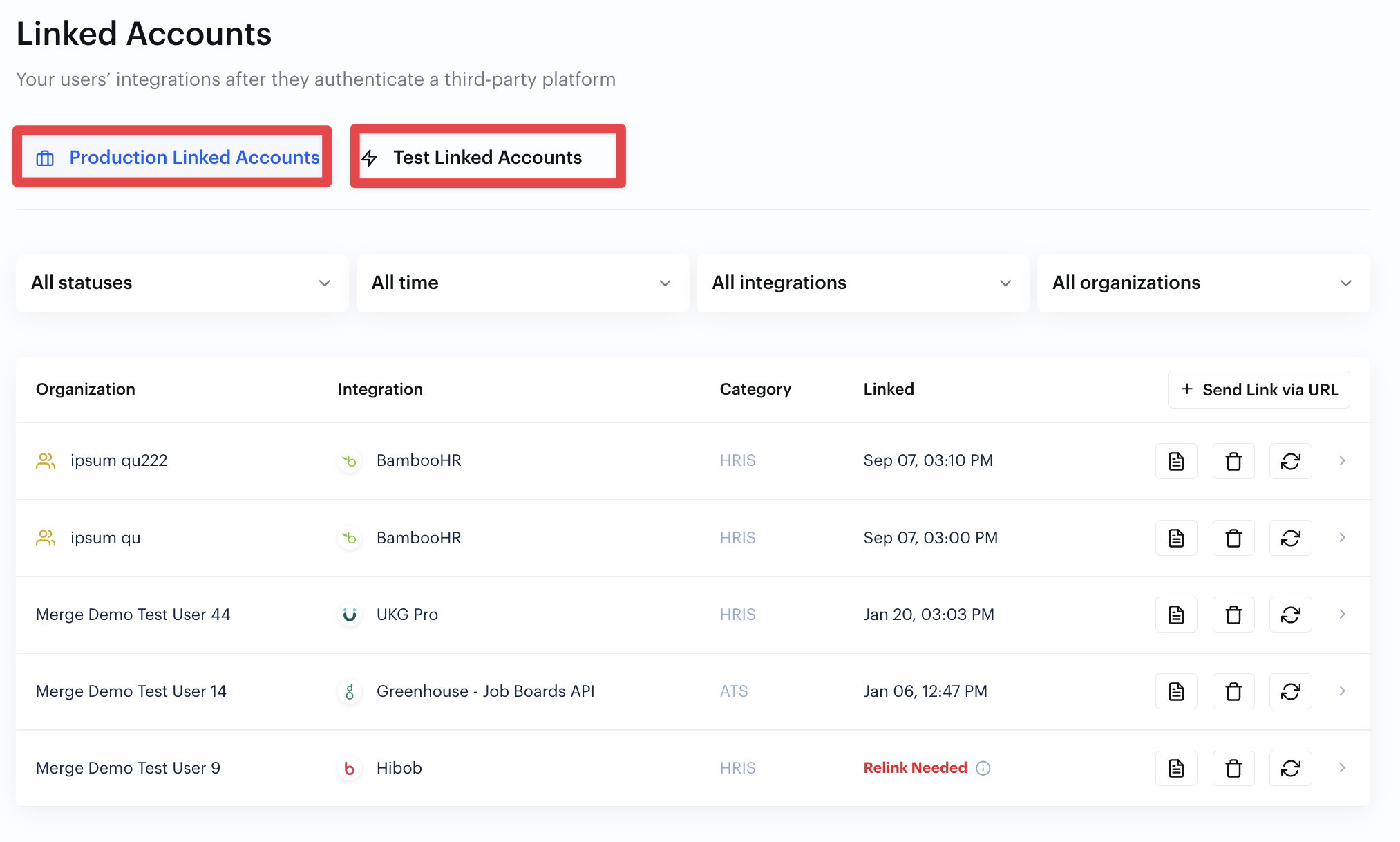Open the Merge Demo Test User 44 row

(x=133, y=615)
